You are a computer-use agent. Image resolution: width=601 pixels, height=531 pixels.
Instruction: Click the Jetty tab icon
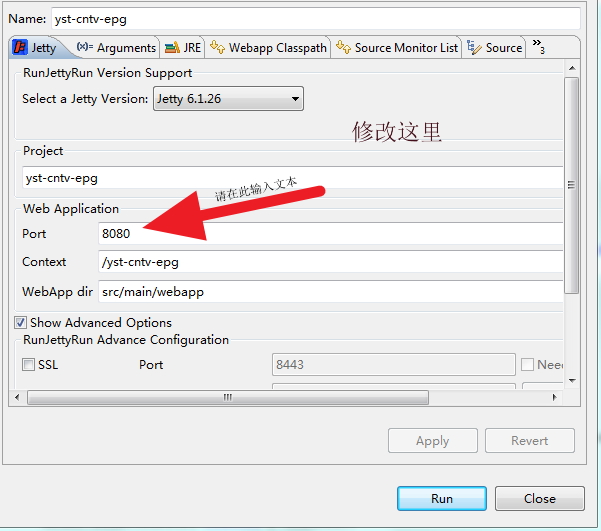pyautogui.click(x=20, y=48)
